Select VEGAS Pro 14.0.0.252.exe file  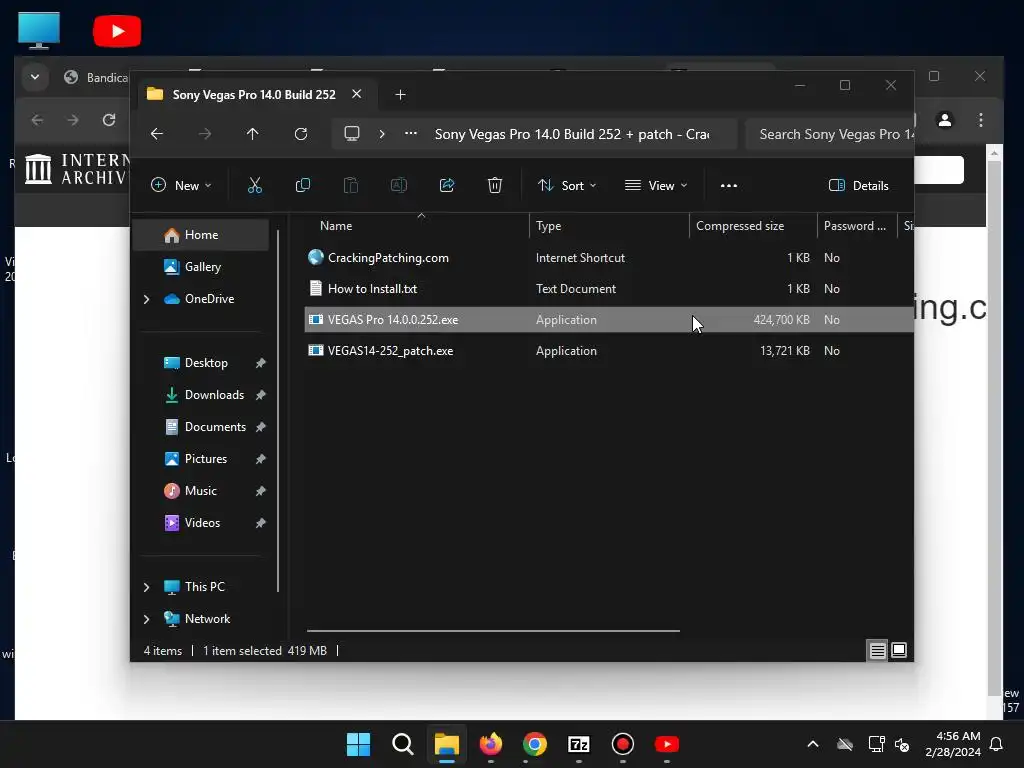pyautogui.click(x=609, y=319)
